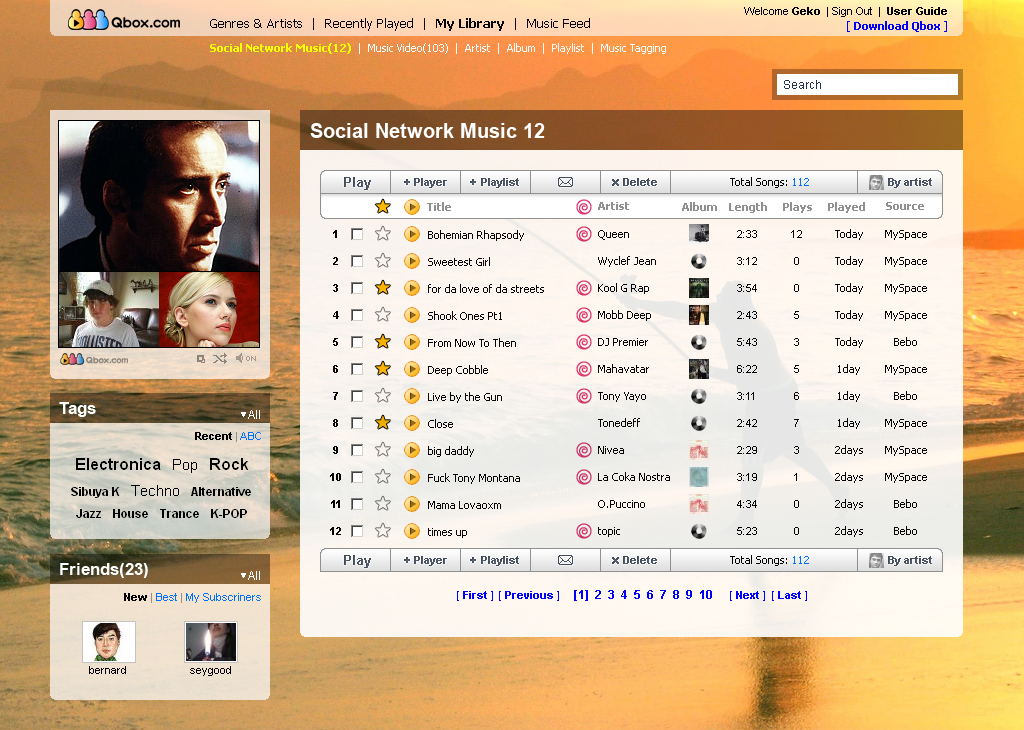The image size is (1024, 730).
Task: Open the top By artist sort option
Action: [900, 182]
